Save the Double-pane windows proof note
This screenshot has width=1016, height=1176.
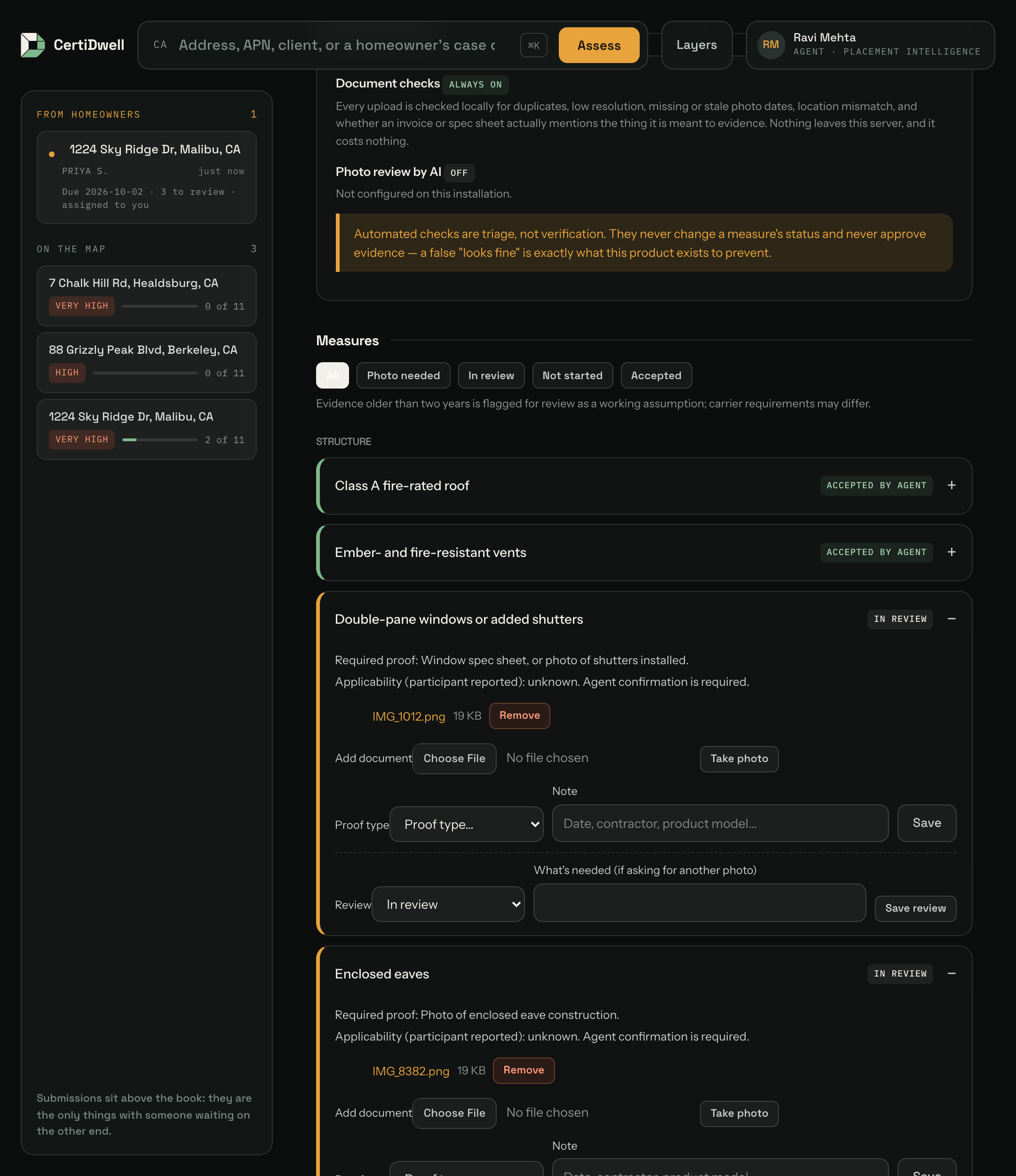tap(926, 823)
